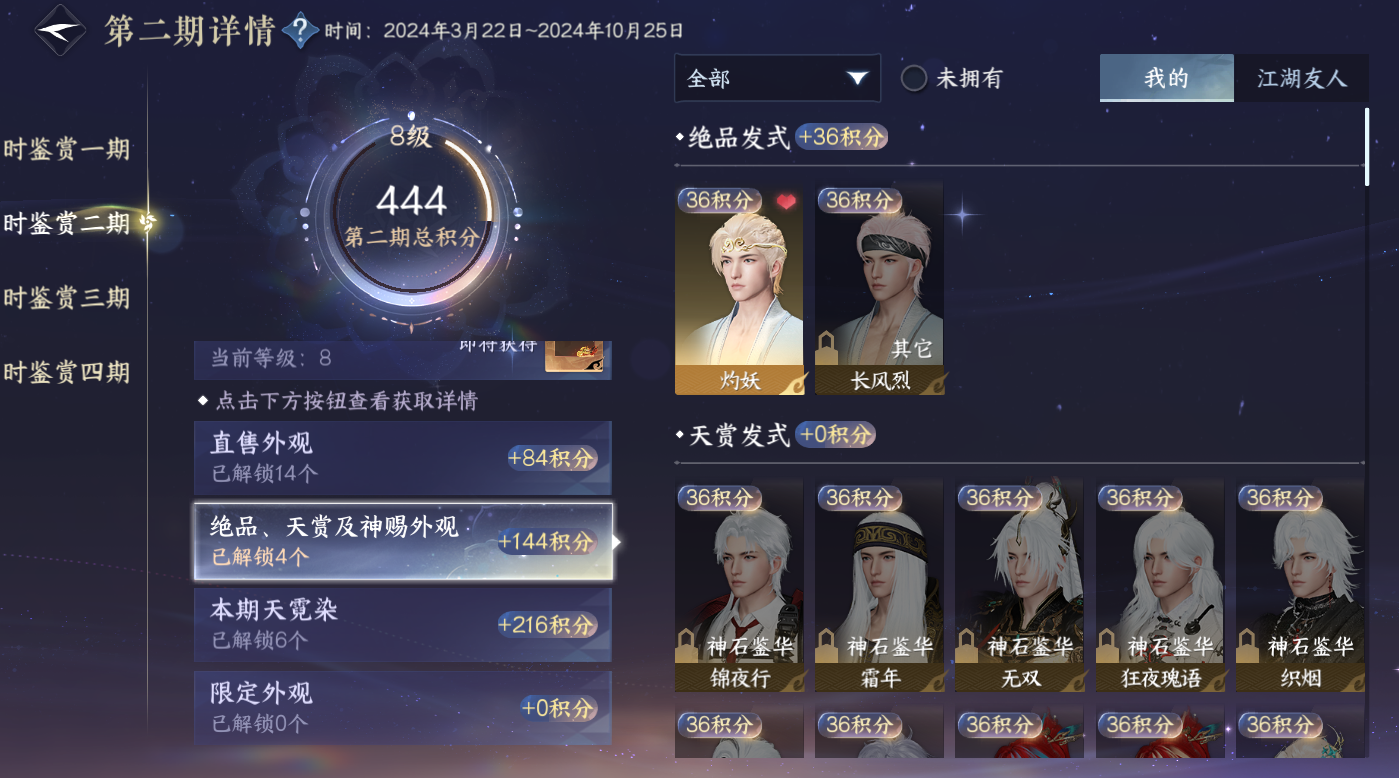This screenshot has width=1399, height=778.
Task: Toggle the 未拥有 filter radio button
Action: click(x=914, y=78)
